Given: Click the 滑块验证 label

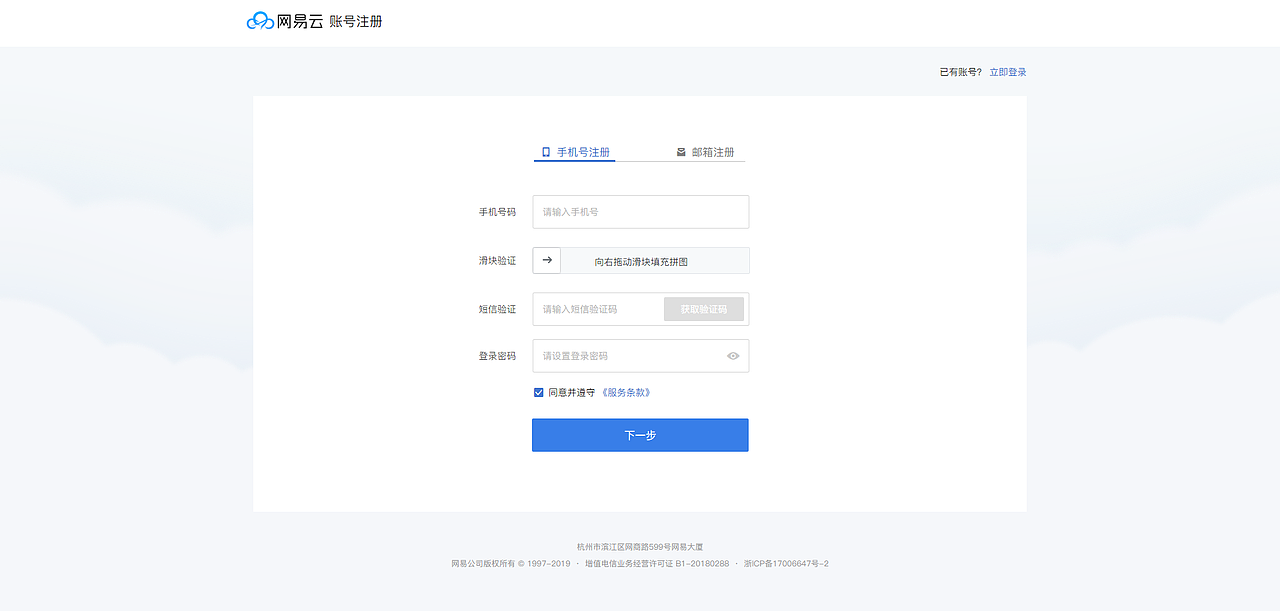Looking at the screenshot, I should pyautogui.click(x=497, y=260).
